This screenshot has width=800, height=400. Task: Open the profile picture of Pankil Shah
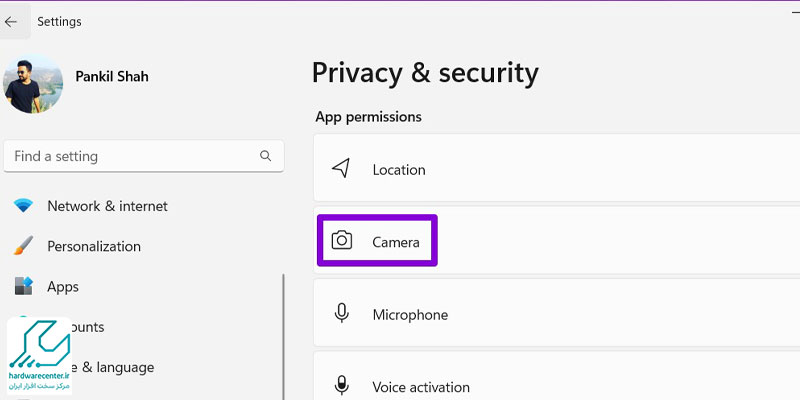tap(33, 84)
